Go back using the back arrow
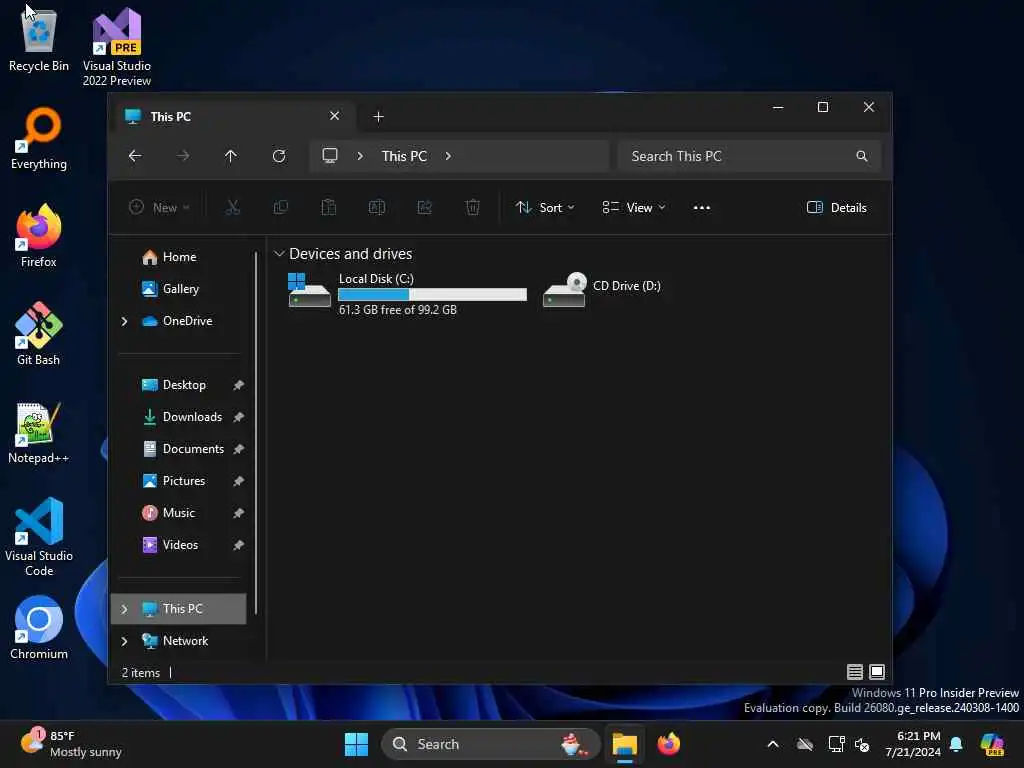The width and height of the screenshot is (1024, 768). [x=135, y=156]
